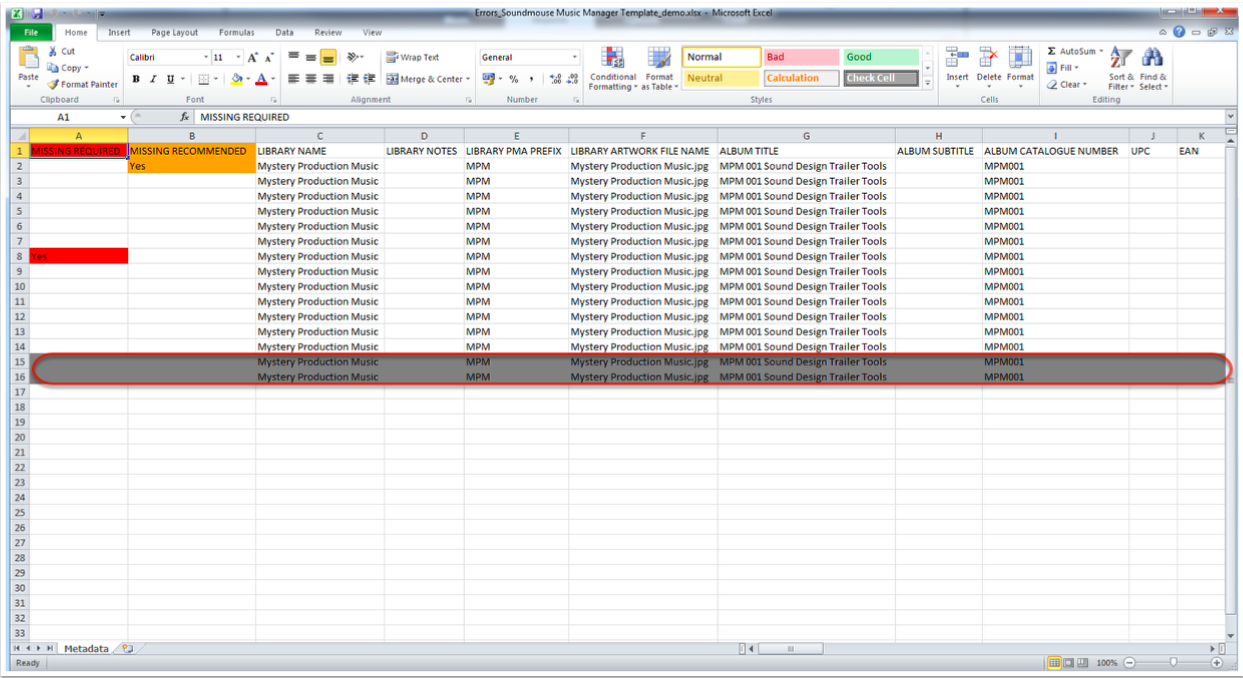Expand the cell Styles gallery More arrow
Image resolution: width=1243 pixels, height=678 pixels.
(928, 84)
